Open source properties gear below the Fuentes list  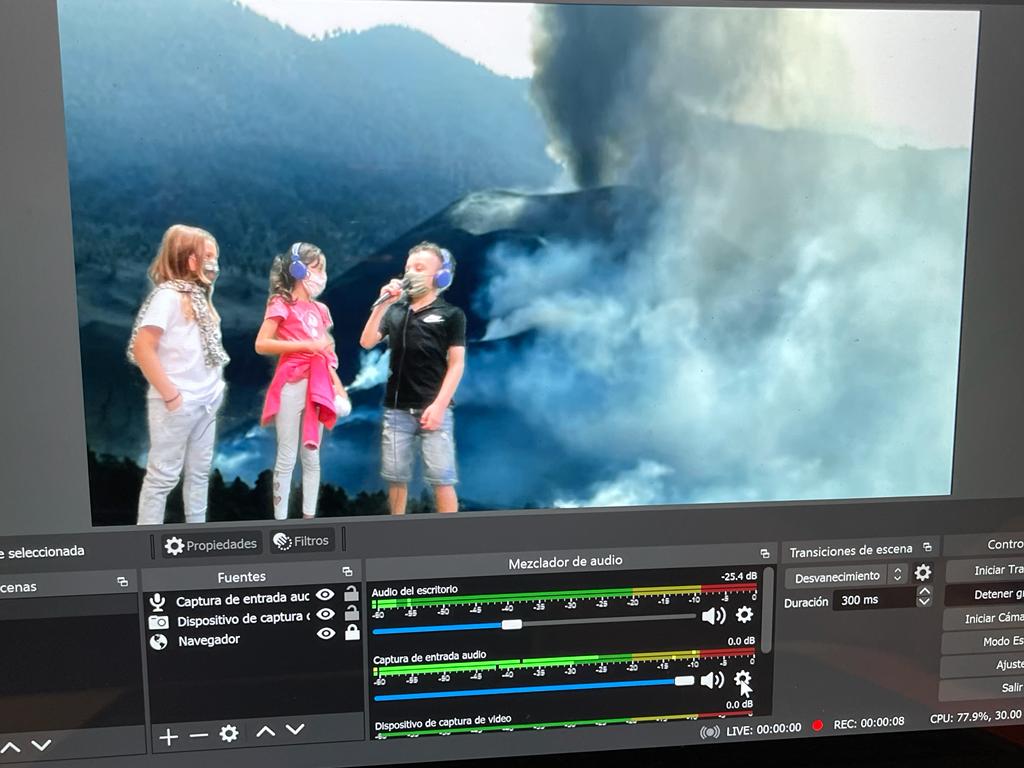(x=229, y=734)
